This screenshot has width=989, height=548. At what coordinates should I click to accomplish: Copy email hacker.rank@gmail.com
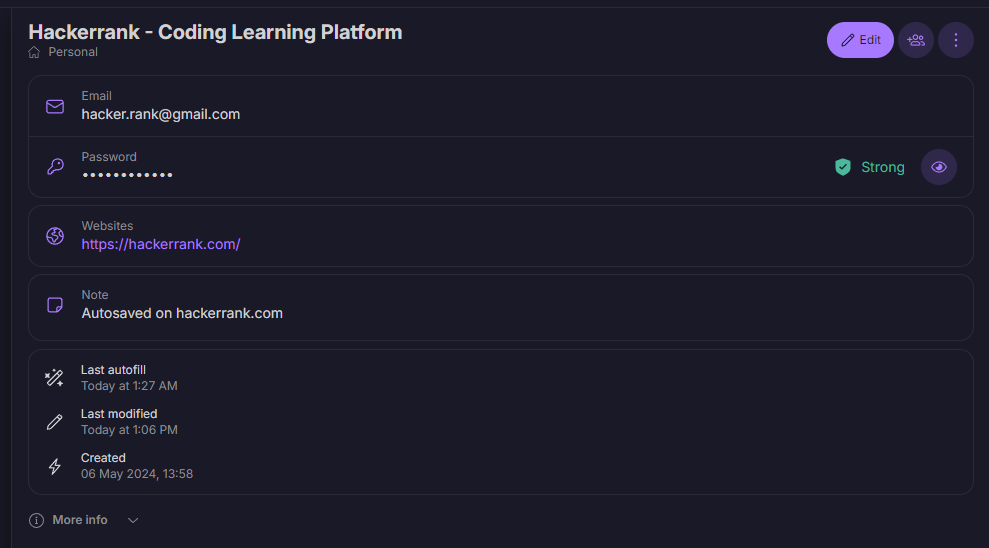[x=161, y=114]
